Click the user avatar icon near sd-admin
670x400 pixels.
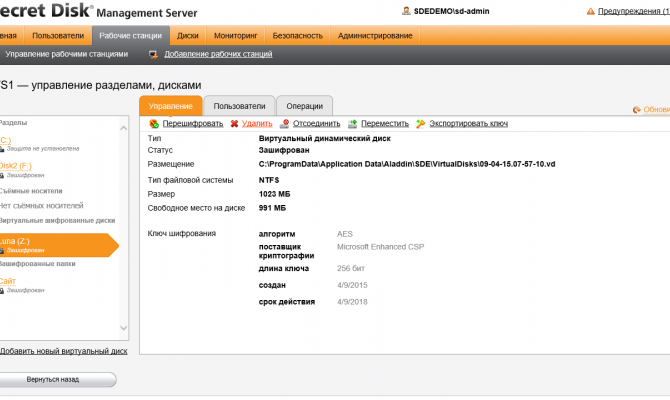click(406, 11)
